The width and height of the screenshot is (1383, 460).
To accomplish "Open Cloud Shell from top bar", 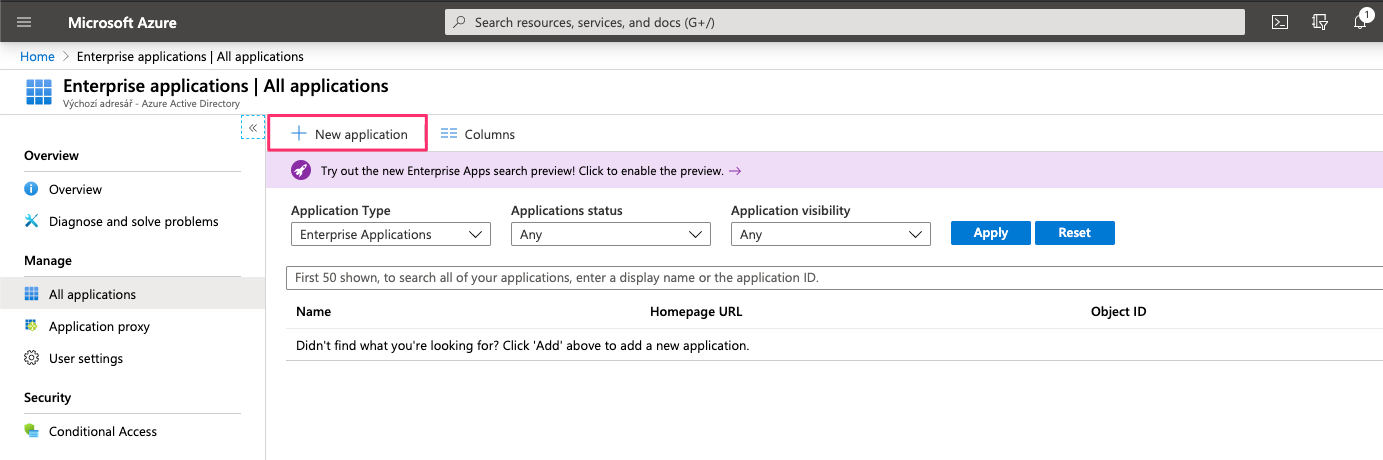I will coord(1279,22).
